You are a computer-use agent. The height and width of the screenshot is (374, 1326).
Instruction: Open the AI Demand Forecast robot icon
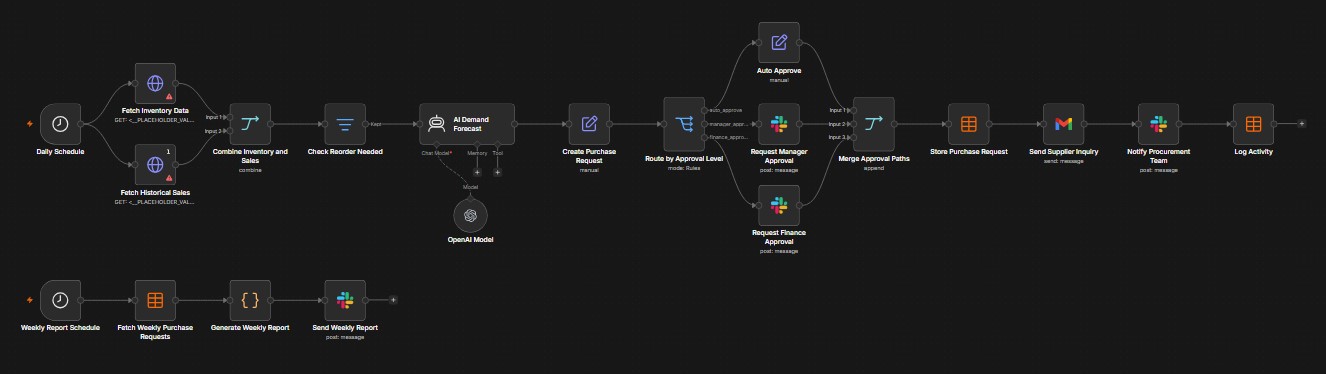436,124
